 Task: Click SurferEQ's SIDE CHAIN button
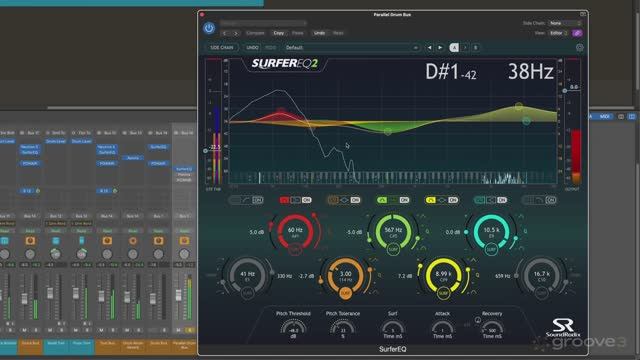(222, 48)
